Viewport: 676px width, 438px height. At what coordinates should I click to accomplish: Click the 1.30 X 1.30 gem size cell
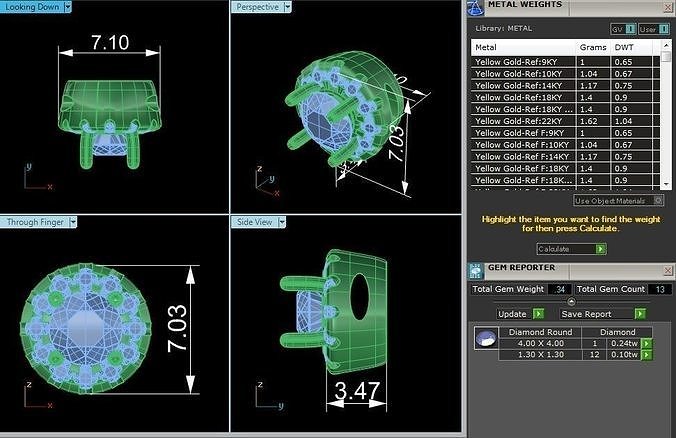tap(540, 355)
